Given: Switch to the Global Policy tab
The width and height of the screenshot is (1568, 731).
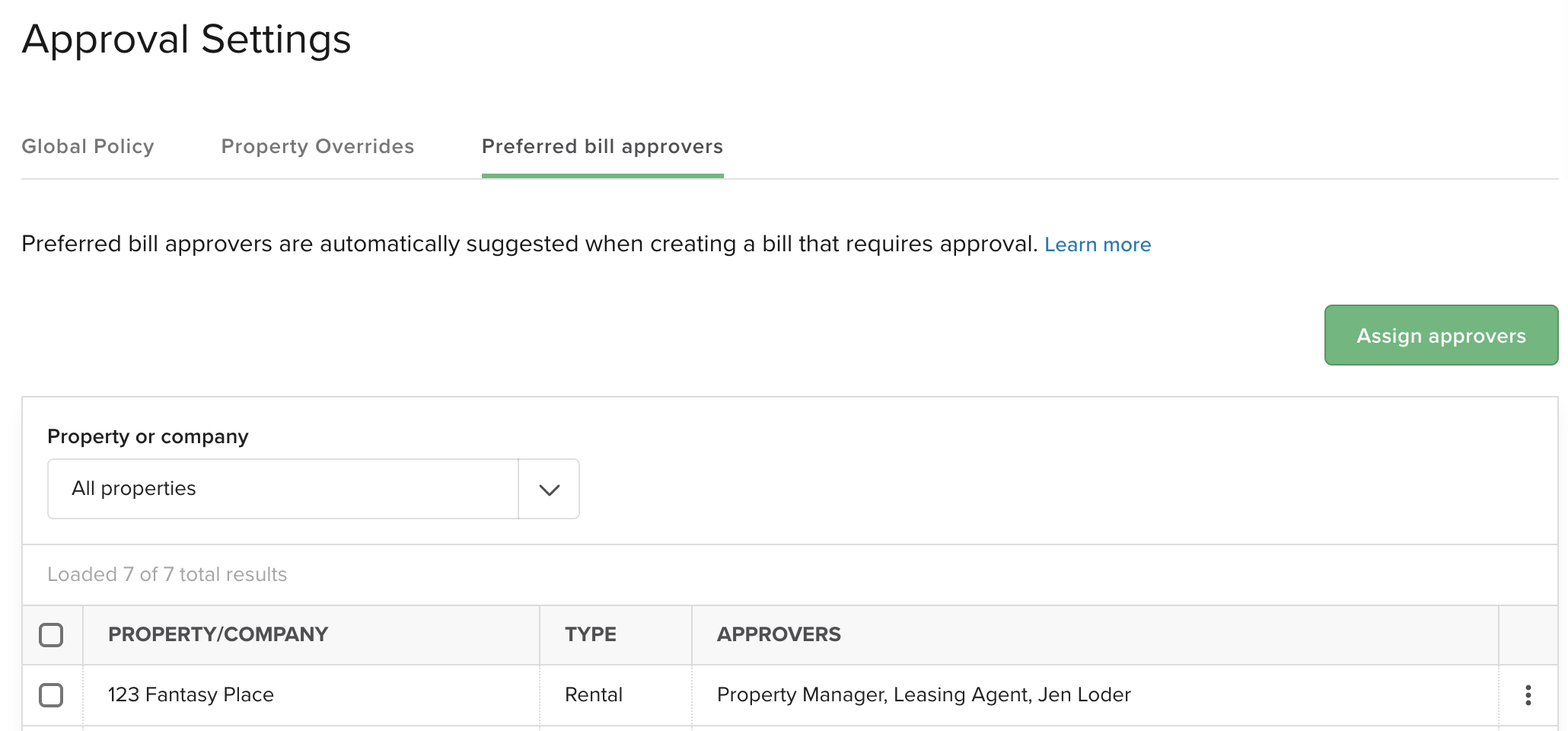Looking at the screenshot, I should click(88, 146).
